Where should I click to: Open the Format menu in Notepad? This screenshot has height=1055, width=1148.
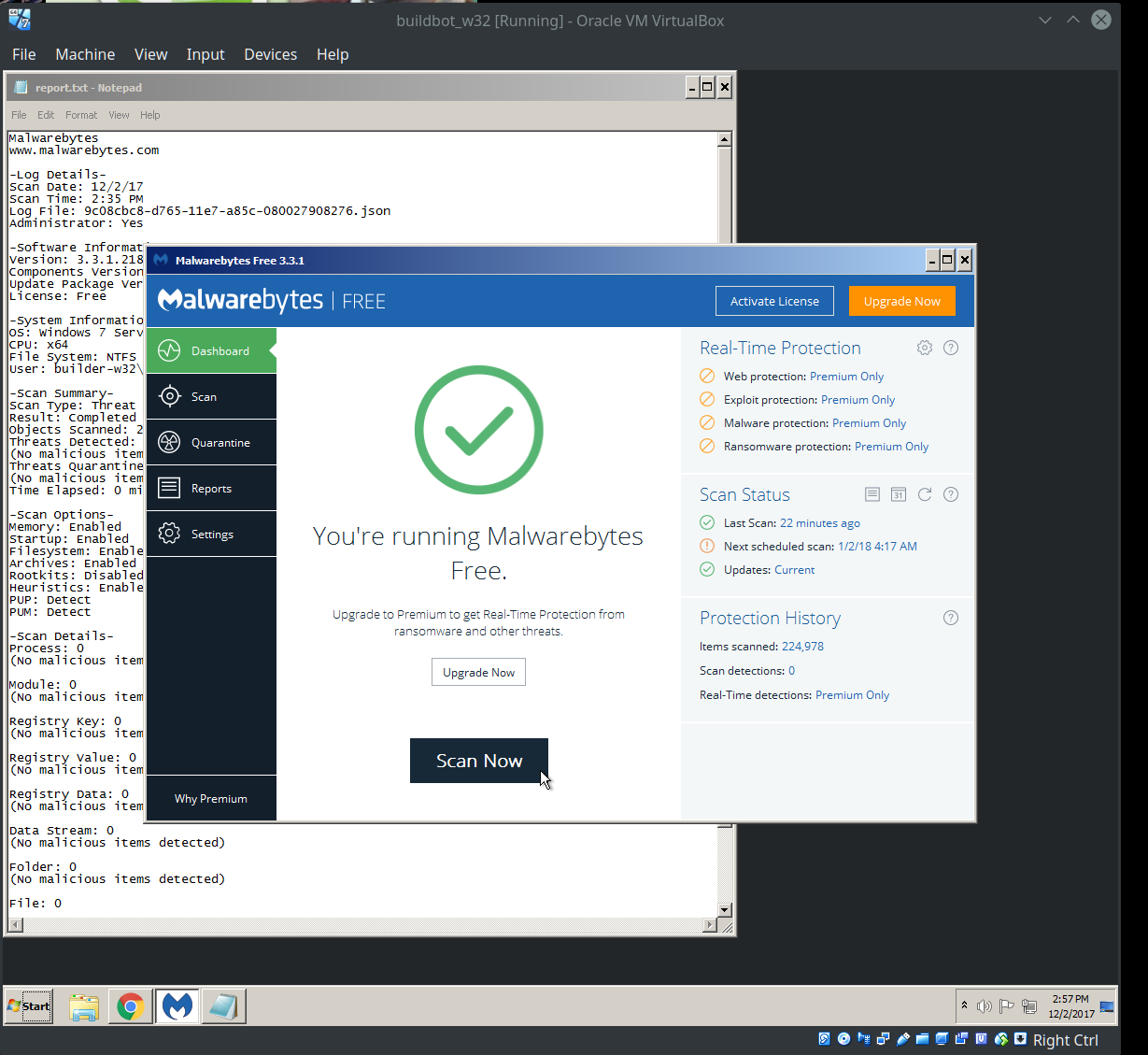pyautogui.click(x=80, y=115)
